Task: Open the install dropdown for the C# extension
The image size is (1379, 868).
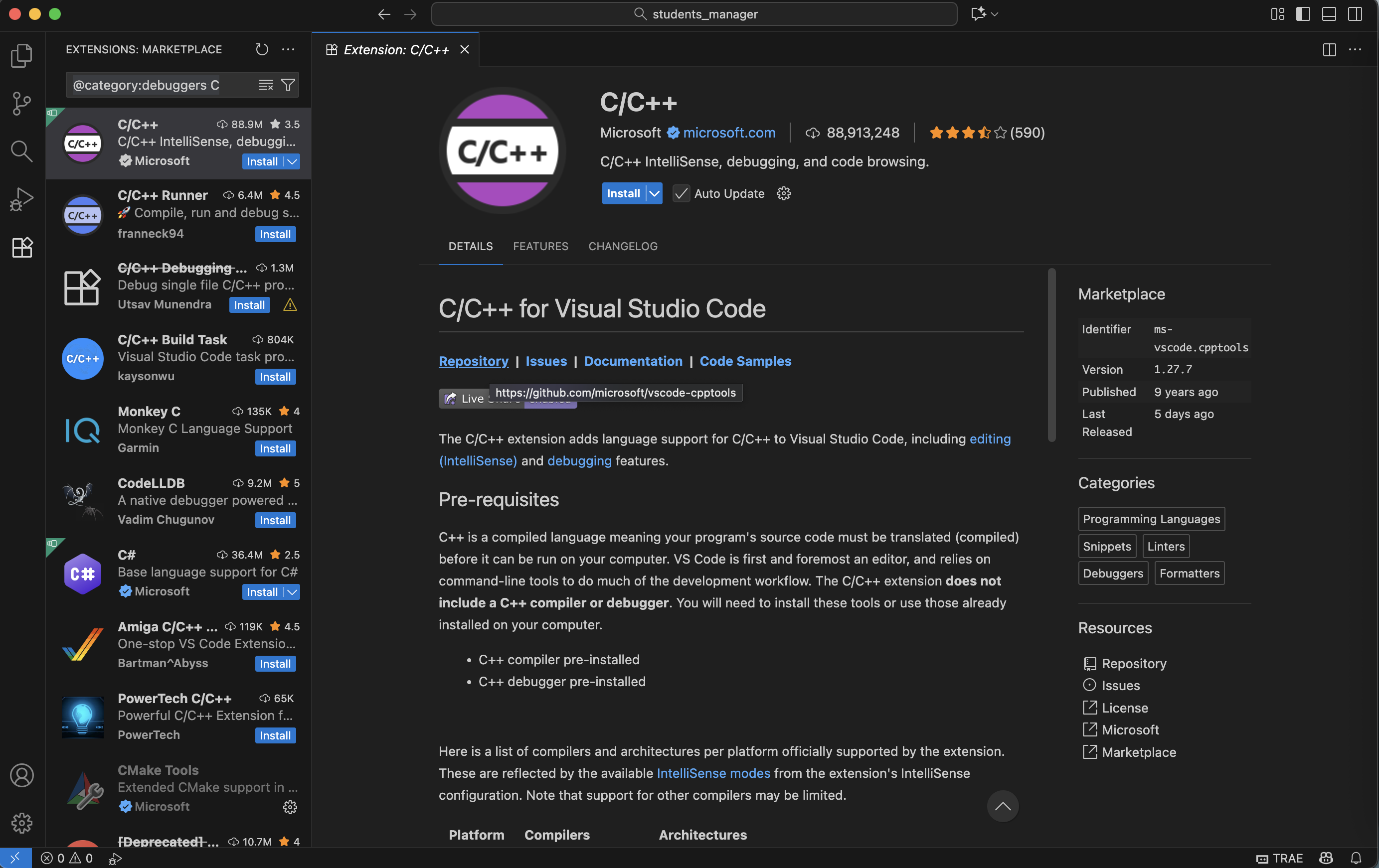Action: point(292,592)
